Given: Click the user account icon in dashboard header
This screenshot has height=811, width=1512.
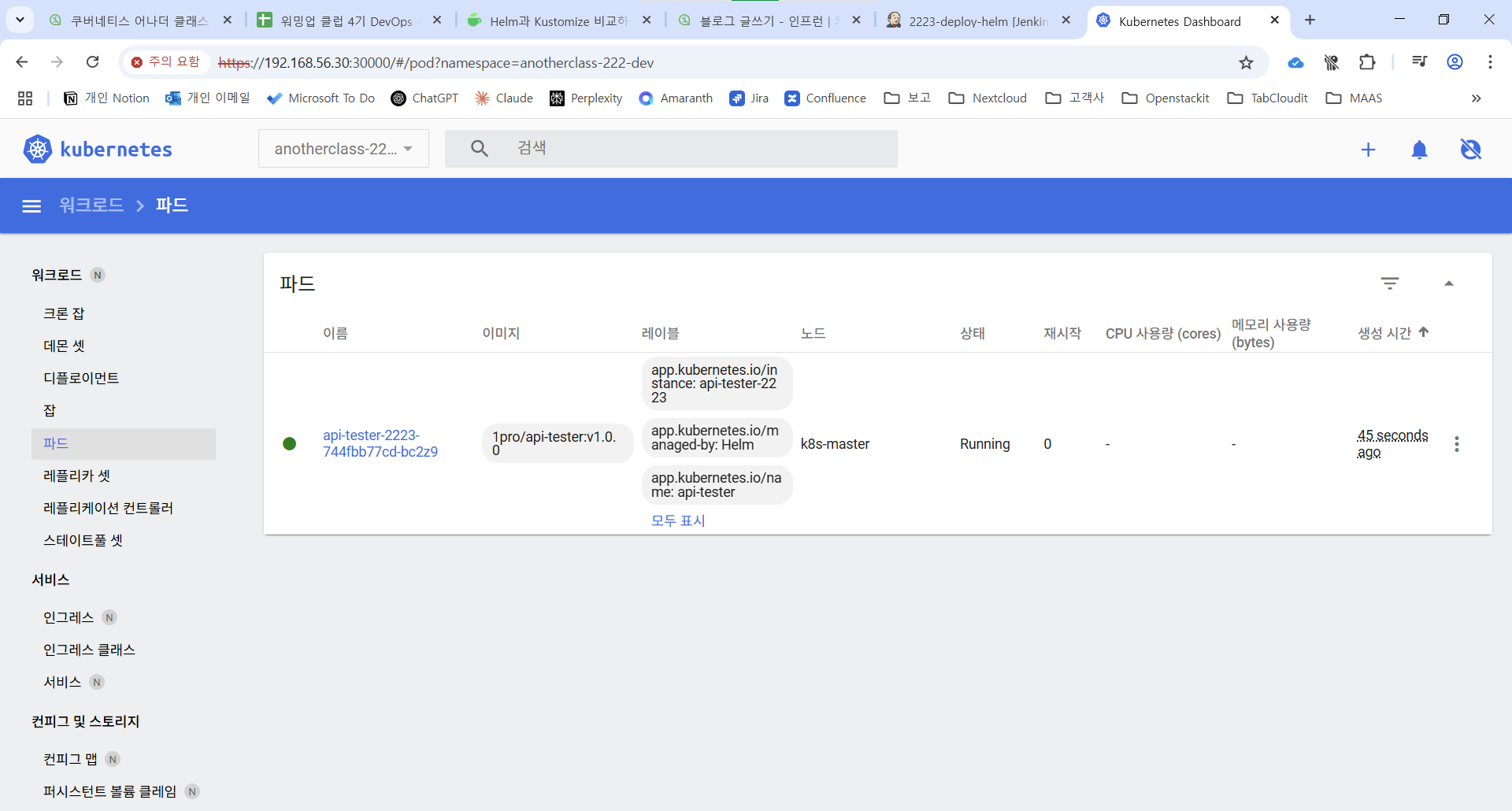Looking at the screenshot, I should click(1470, 150).
